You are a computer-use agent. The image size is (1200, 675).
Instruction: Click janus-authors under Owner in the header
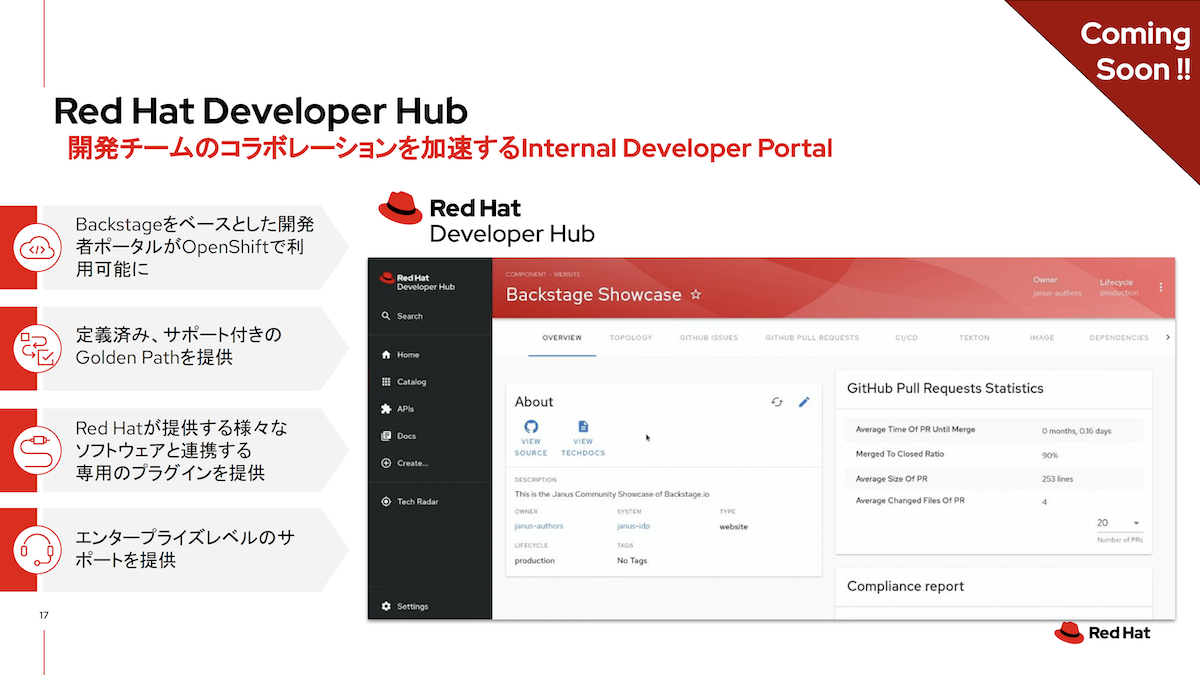tap(1058, 293)
